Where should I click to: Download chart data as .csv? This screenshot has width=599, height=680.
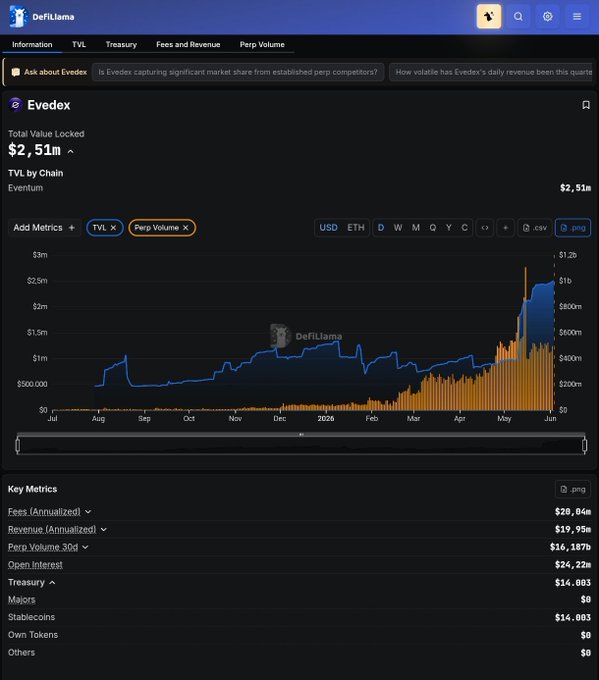[x=535, y=228]
